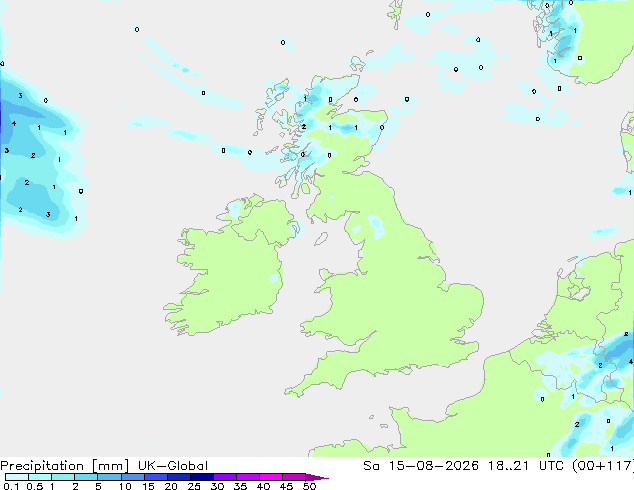The image size is (634, 490).
Task: Pick the 35–40 mm violet legend swatch
Action: point(247,477)
